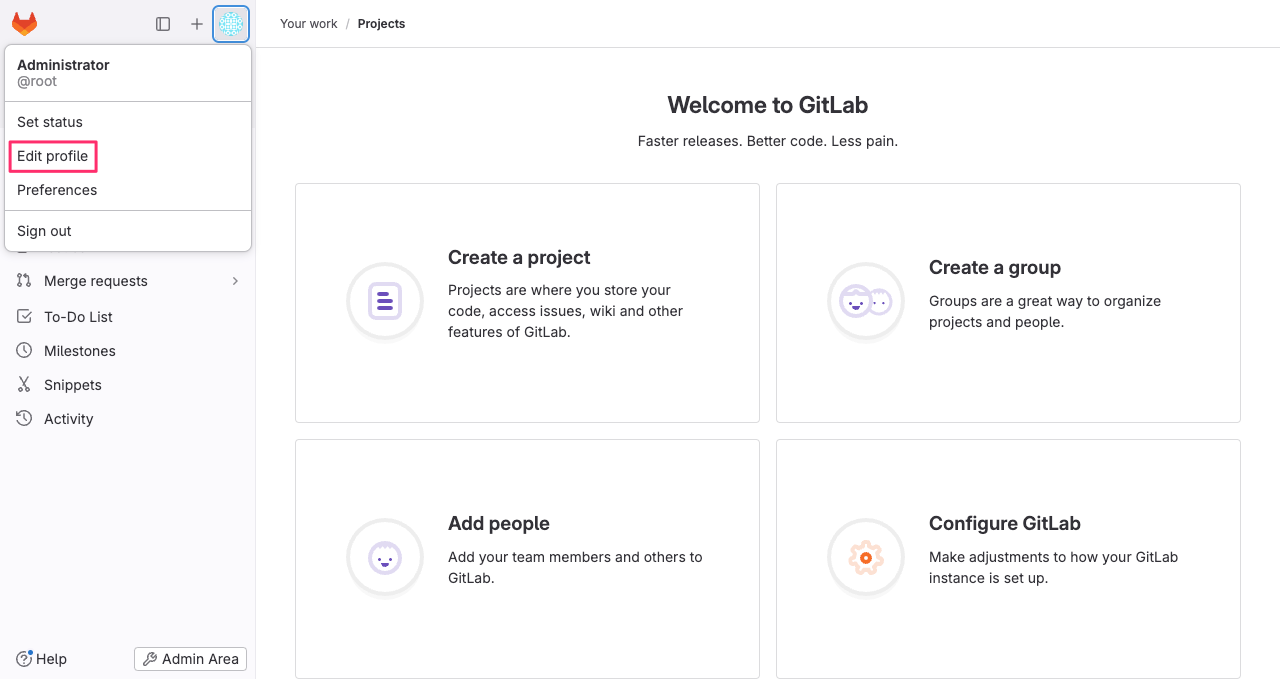The image size is (1280, 679).
Task: Click the @root username text
Action: coord(37,82)
